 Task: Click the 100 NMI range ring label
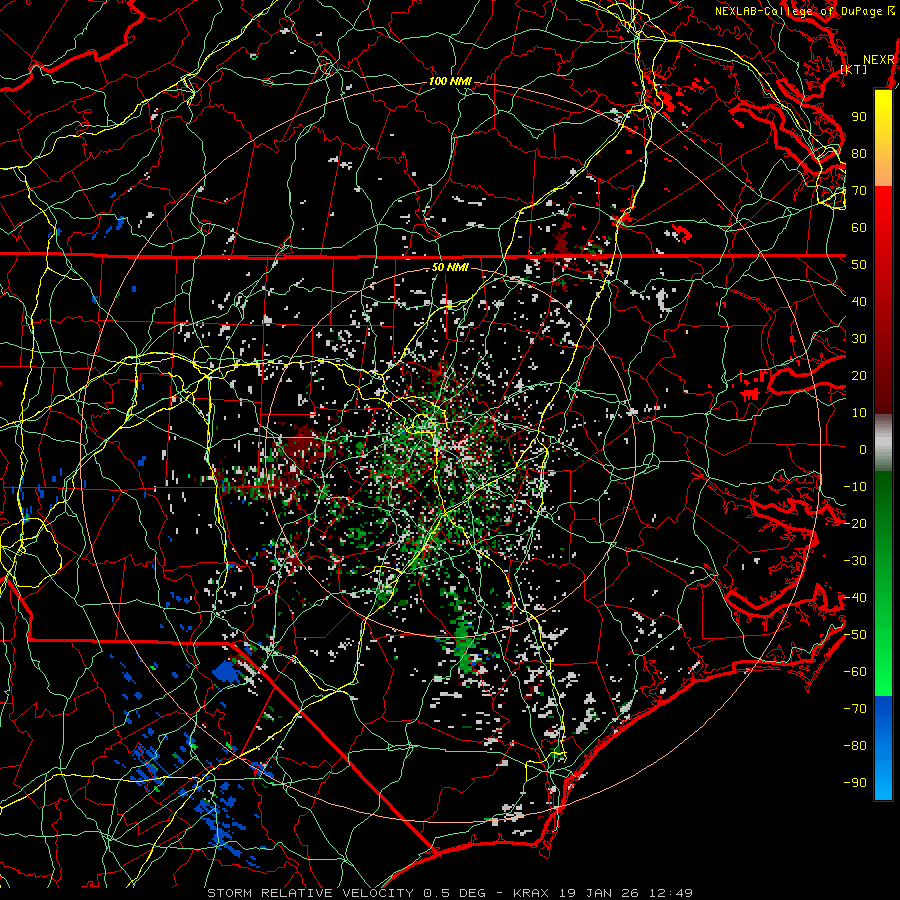[x=451, y=81]
